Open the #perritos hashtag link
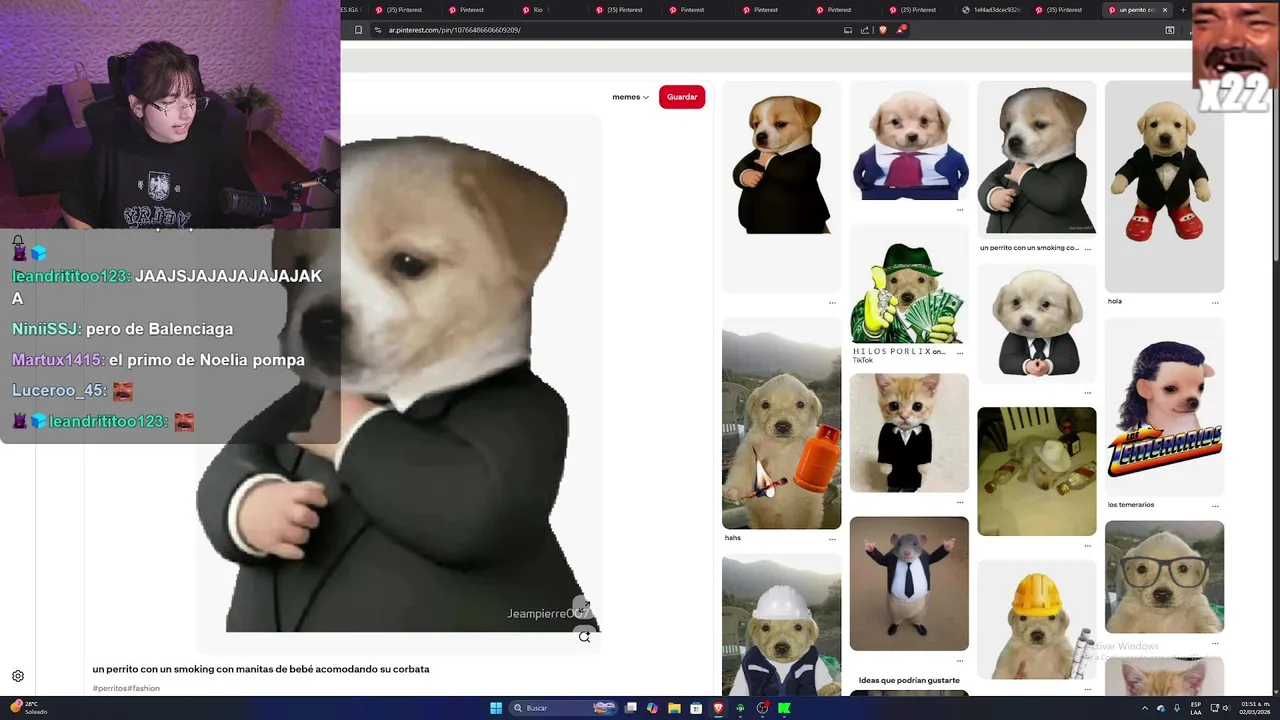 (109, 688)
